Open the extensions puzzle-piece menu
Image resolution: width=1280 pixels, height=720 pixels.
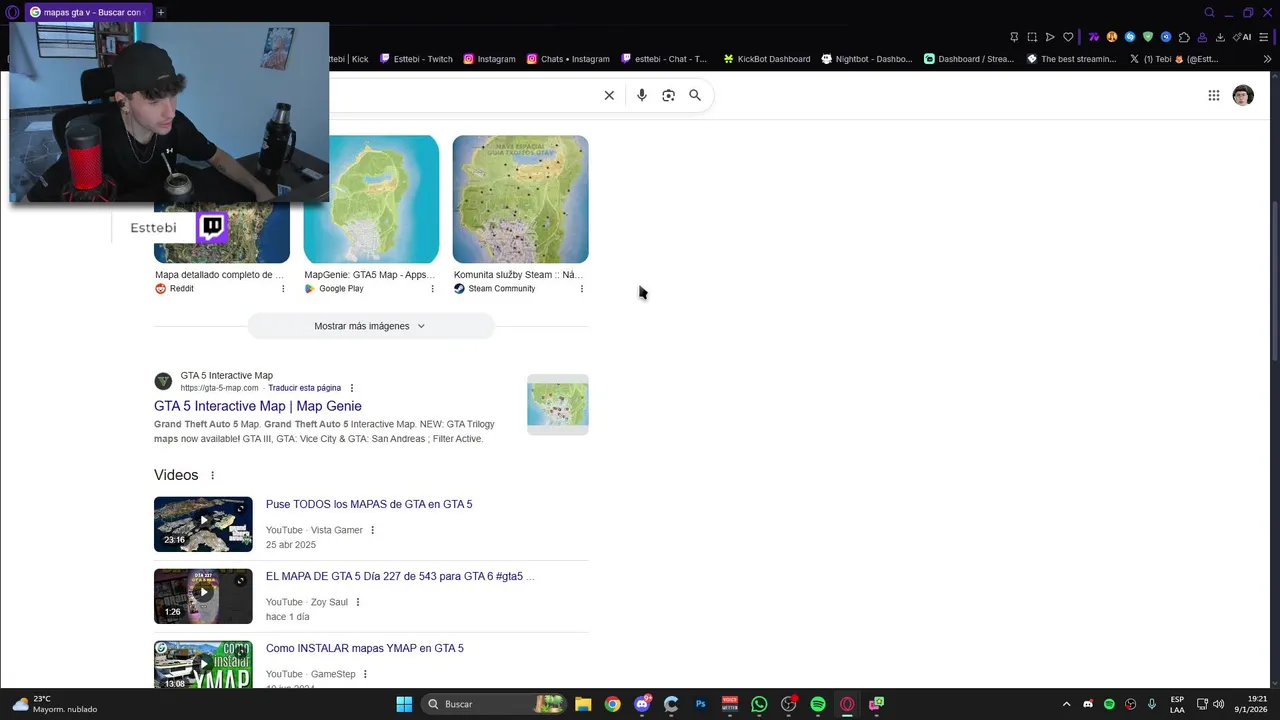pyautogui.click(x=1184, y=37)
